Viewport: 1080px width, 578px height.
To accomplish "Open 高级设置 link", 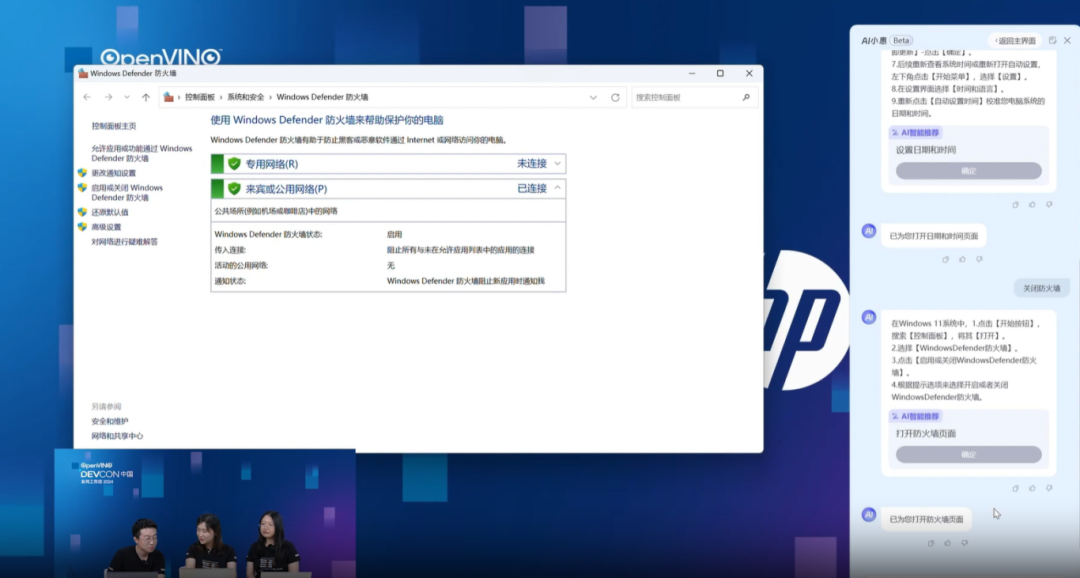I will (x=106, y=227).
